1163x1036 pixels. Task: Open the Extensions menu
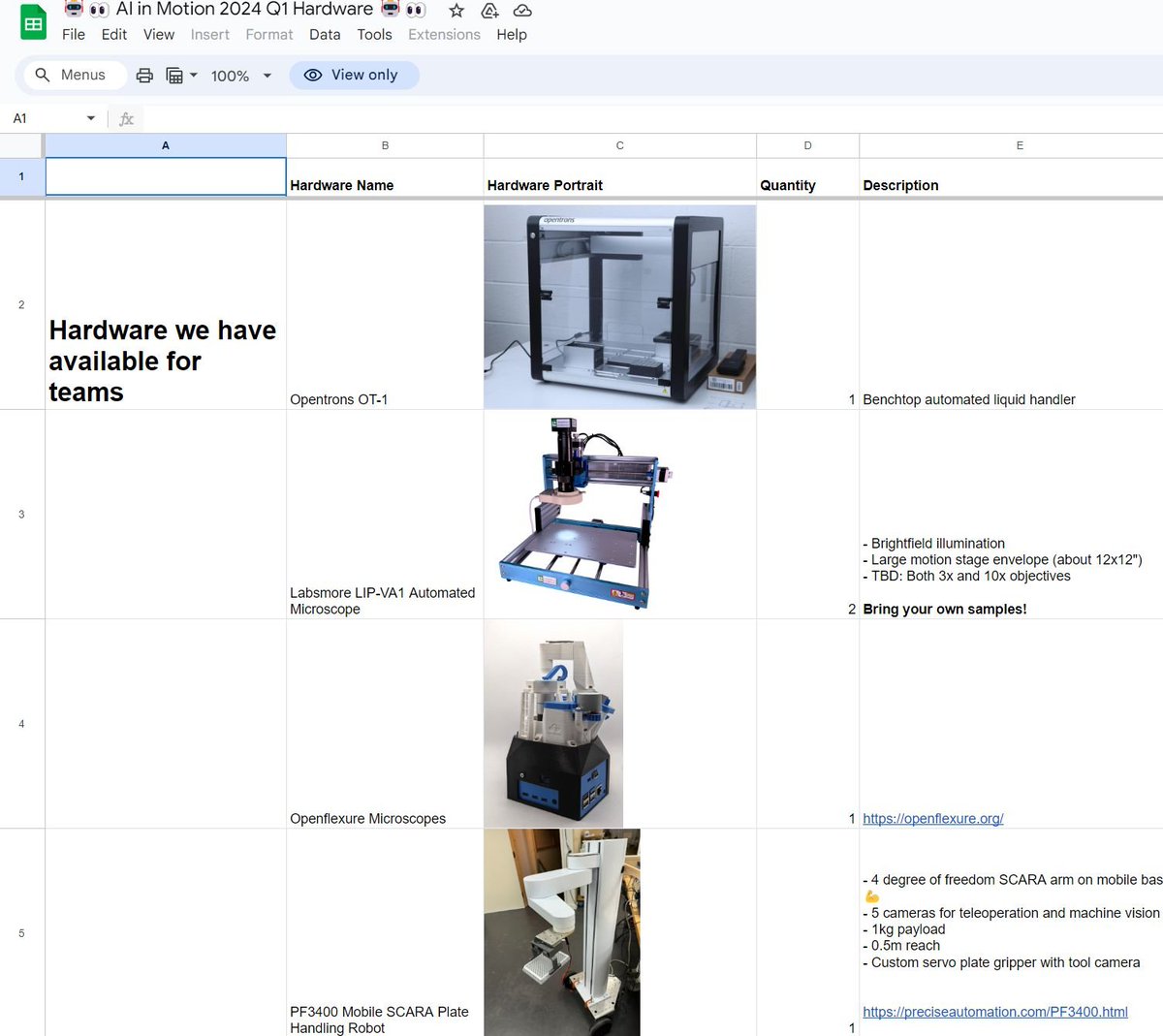pyautogui.click(x=444, y=34)
